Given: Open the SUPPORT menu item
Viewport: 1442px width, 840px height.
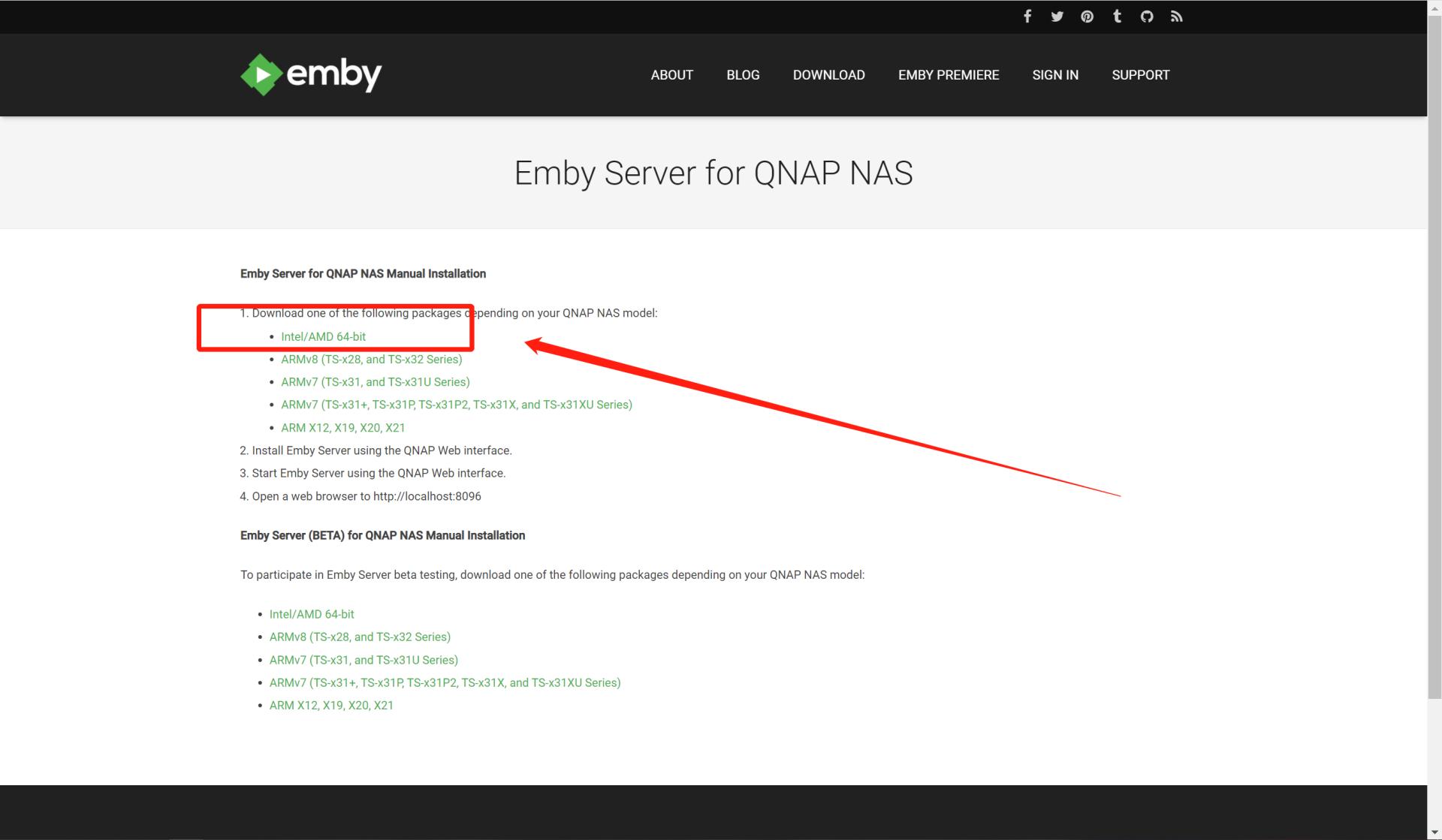Looking at the screenshot, I should click(x=1140, y=75).
